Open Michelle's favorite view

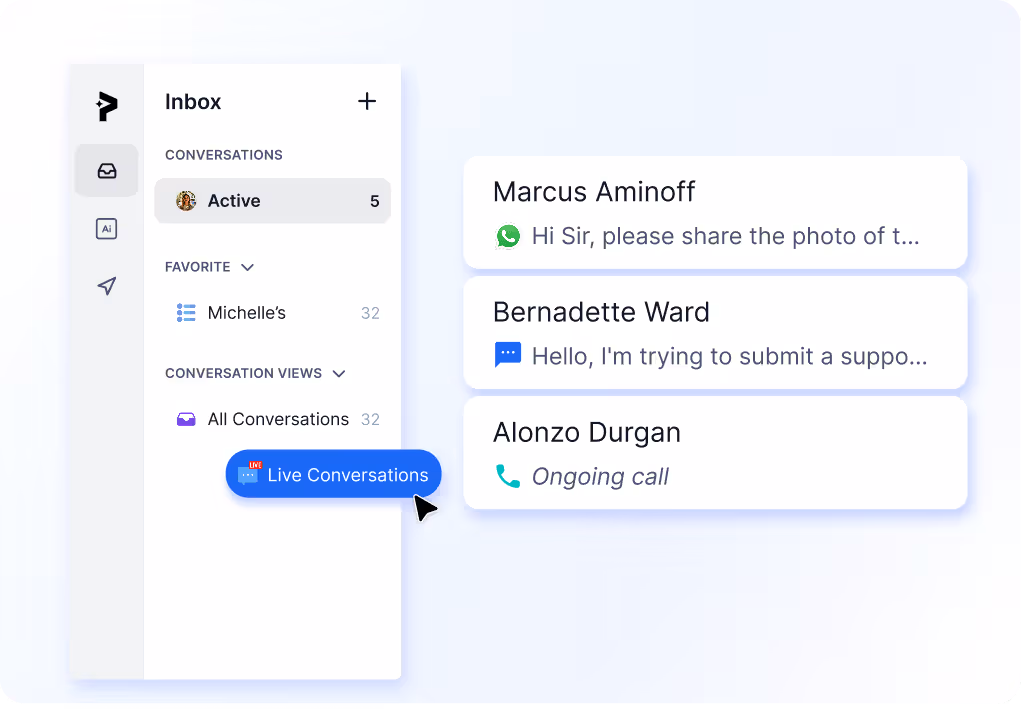(x=272, y=313)
